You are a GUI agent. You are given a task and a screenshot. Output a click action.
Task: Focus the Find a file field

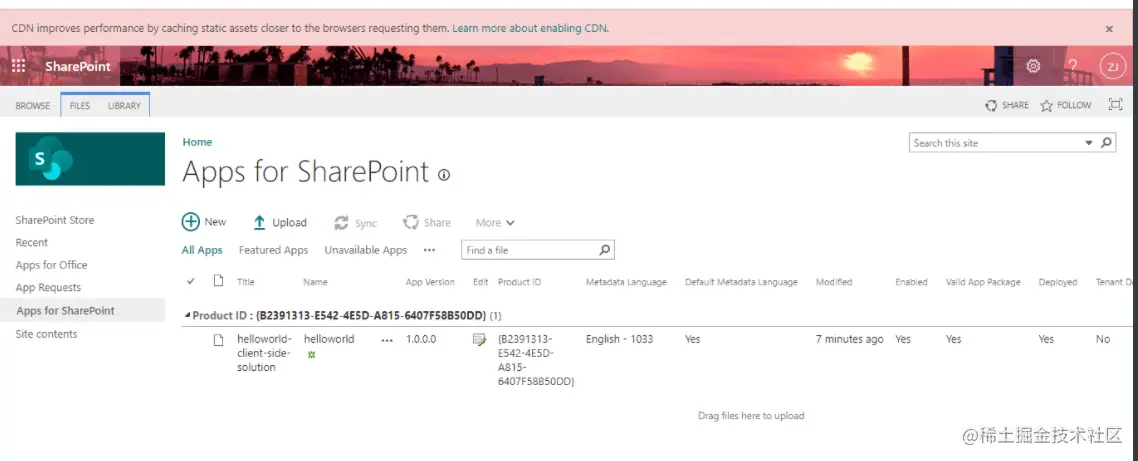pos(529,250)
